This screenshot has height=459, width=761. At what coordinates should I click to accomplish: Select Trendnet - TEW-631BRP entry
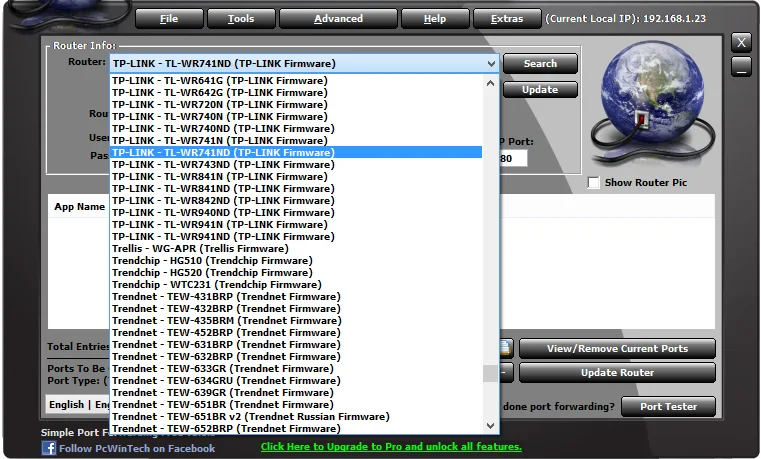pos(296,344)
